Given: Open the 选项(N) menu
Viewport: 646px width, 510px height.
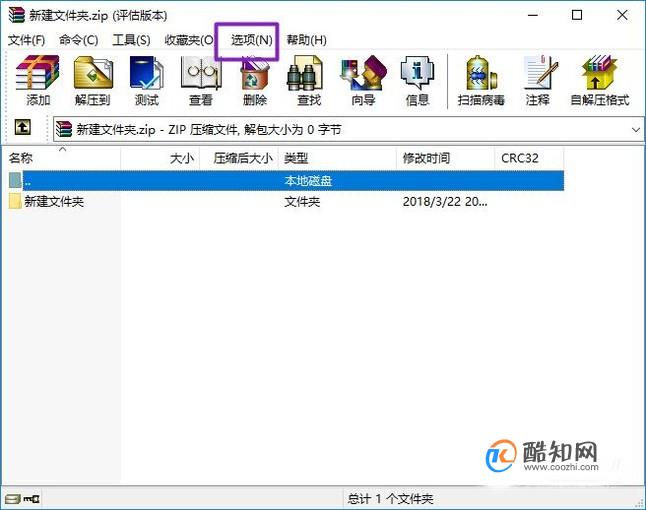Looking at the screenshot, I should [x=251, y=40].
